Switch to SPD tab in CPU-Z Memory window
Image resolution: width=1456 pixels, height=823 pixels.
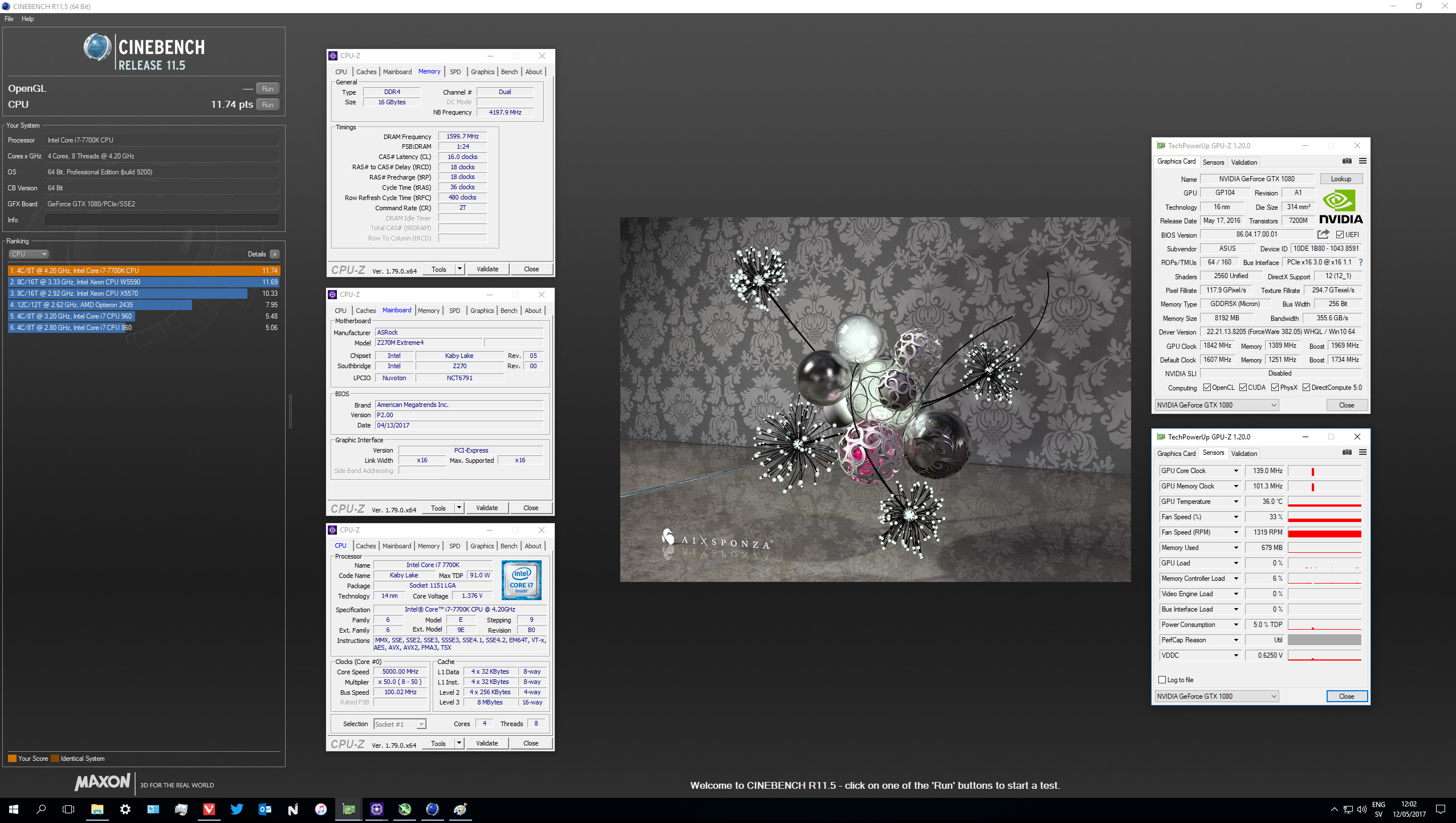(x=455, y=72)
